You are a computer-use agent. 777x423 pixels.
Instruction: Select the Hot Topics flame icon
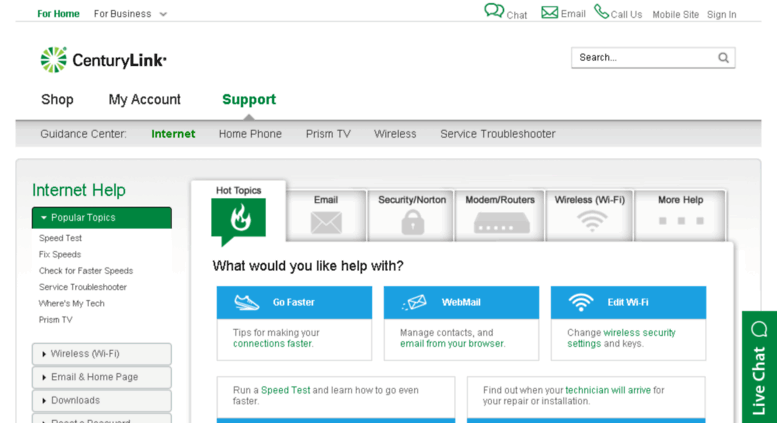pos(238,219)
